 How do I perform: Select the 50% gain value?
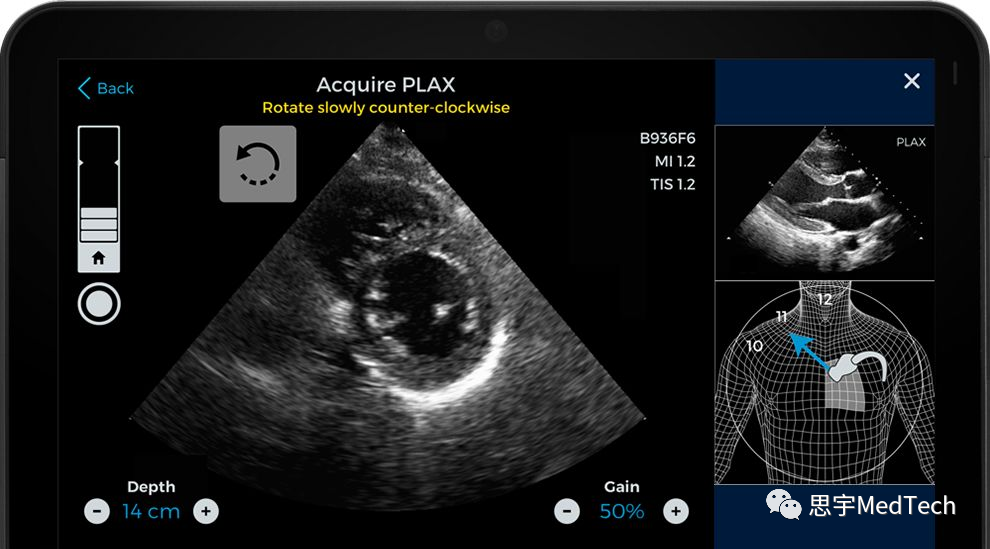click(x=622, y=511)
